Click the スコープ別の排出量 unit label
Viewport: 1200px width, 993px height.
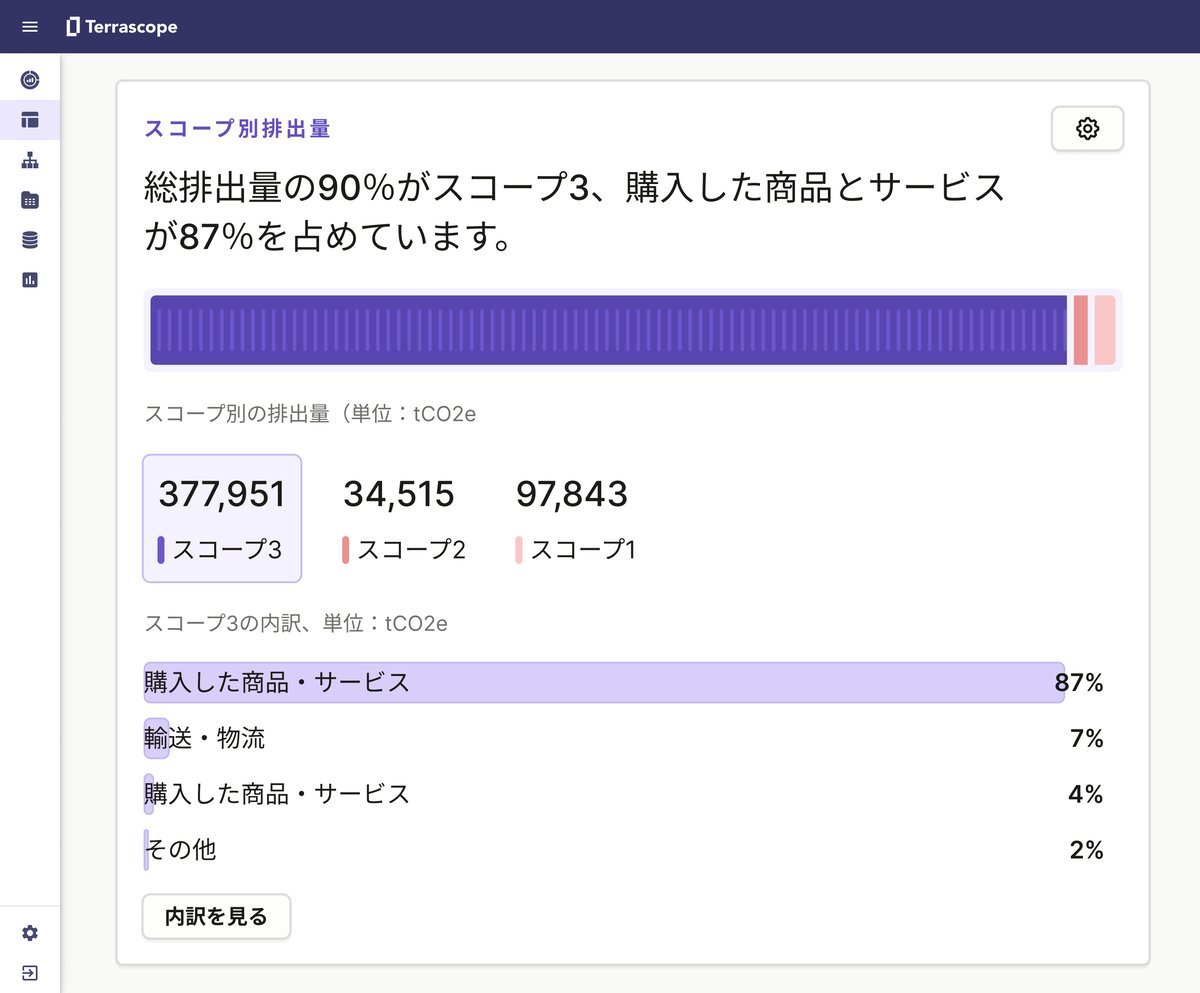(x=310, y=413)
